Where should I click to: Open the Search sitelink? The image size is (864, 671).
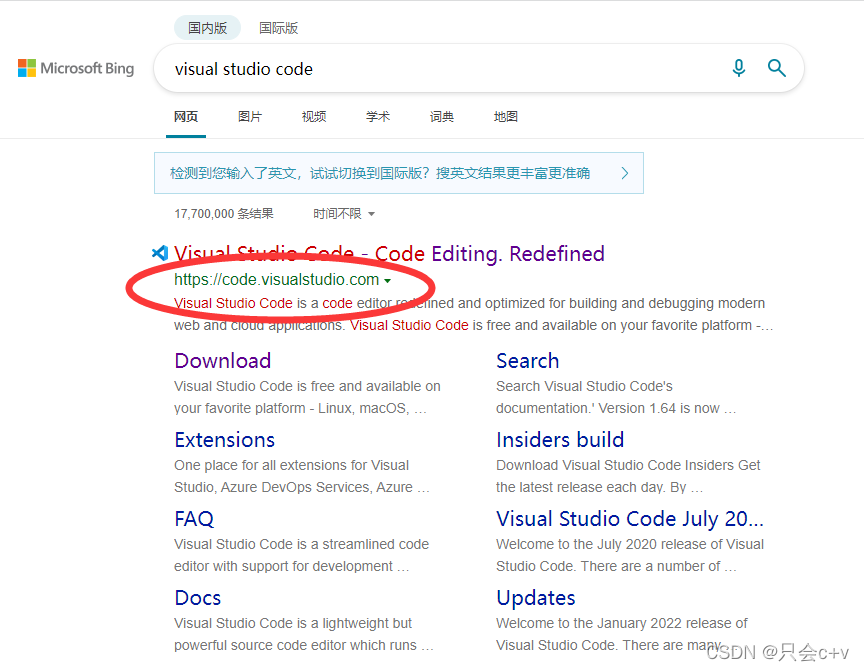527,361
